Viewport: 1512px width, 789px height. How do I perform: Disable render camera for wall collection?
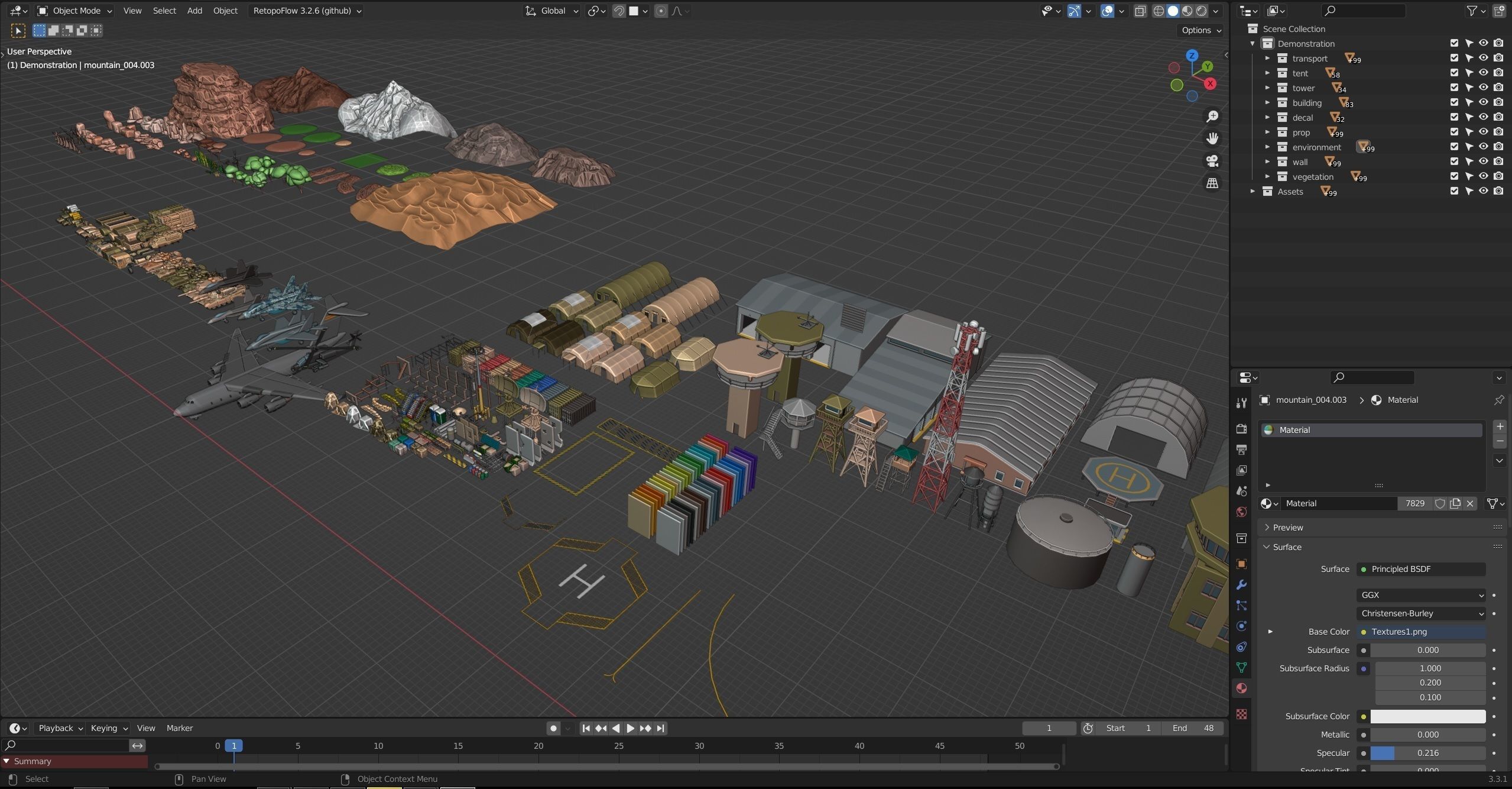click(x=1498, y=161)
